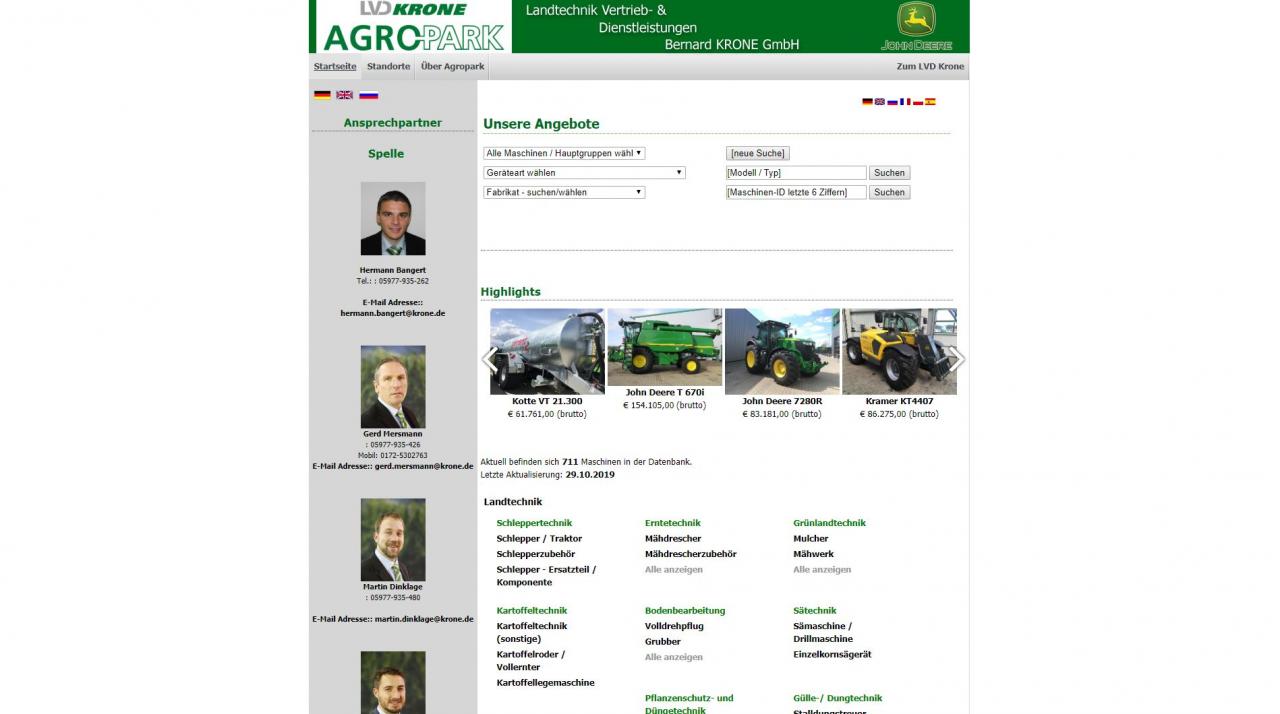Open the Kotte VT 21.300 thumbnail
Viewport: 1280px width, 714px height.
click(x=547, y=351)
